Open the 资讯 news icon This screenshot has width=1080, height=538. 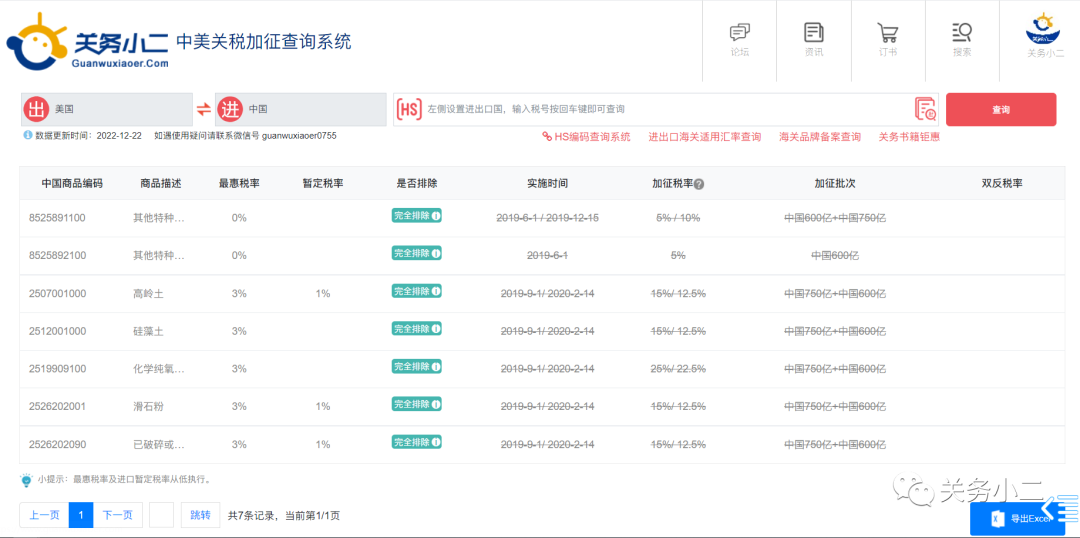coord(813,32)
